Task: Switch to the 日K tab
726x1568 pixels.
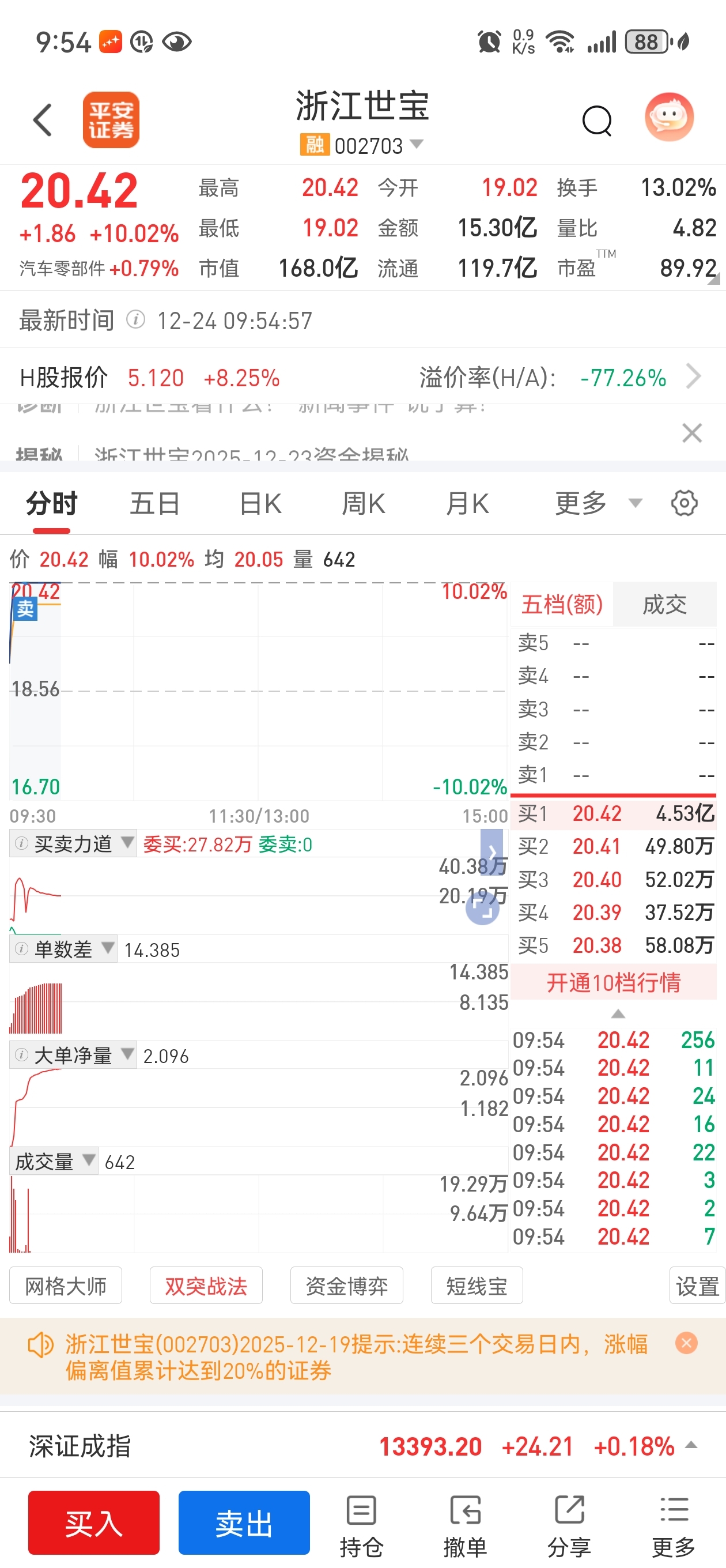Action: tap(260, 504)
